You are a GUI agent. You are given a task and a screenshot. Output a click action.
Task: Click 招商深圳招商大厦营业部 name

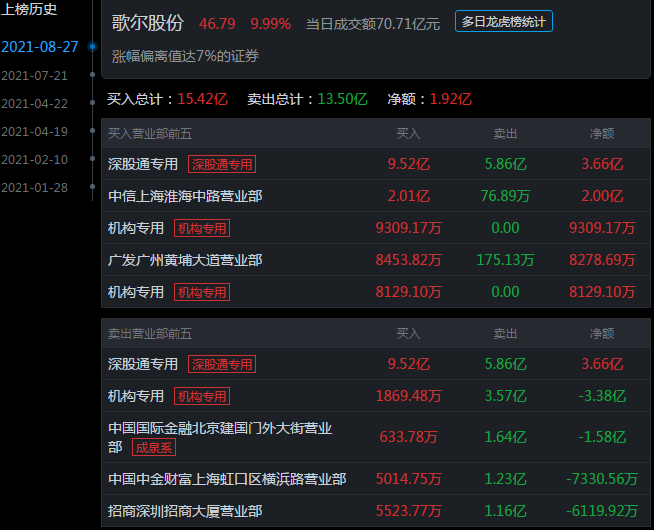185,511
